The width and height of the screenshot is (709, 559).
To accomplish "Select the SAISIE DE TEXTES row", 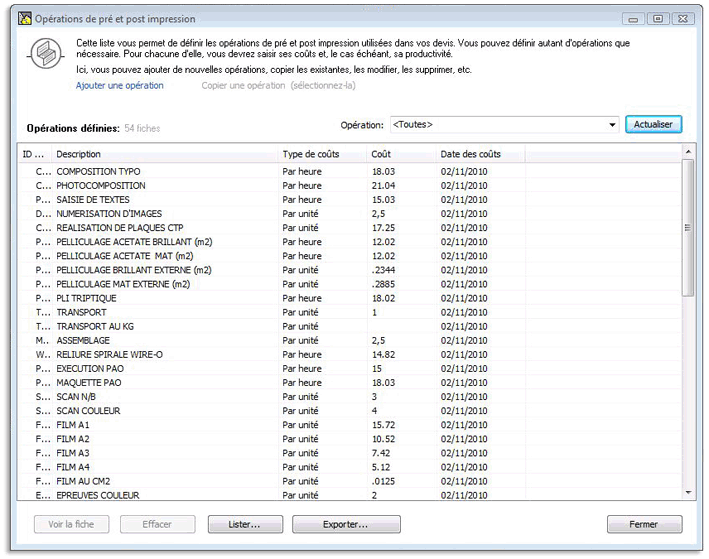I will [350, 199].
